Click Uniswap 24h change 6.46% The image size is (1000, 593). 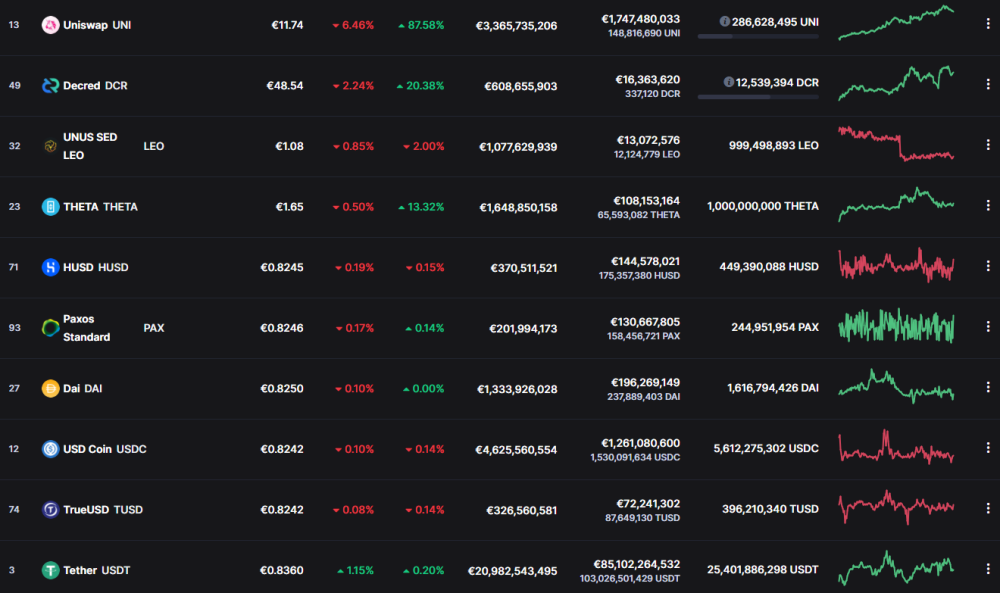[x=353, y=25]
